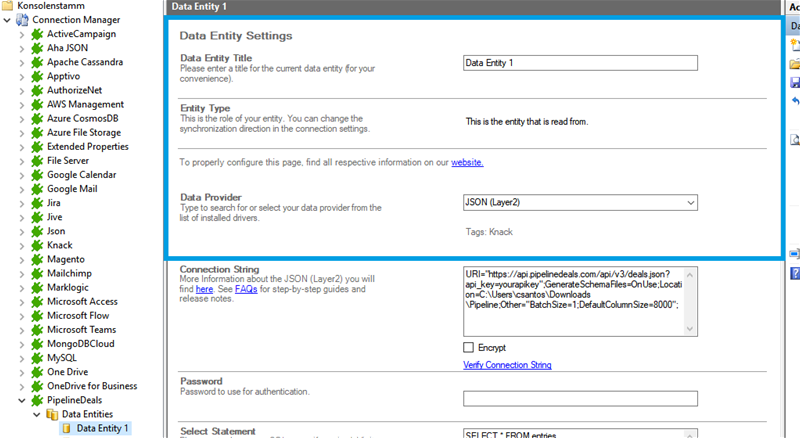Select Data Entity 1 in tree
Image resolution: width=800 pixels, height=438 pixels.
(x=103, y=428)
